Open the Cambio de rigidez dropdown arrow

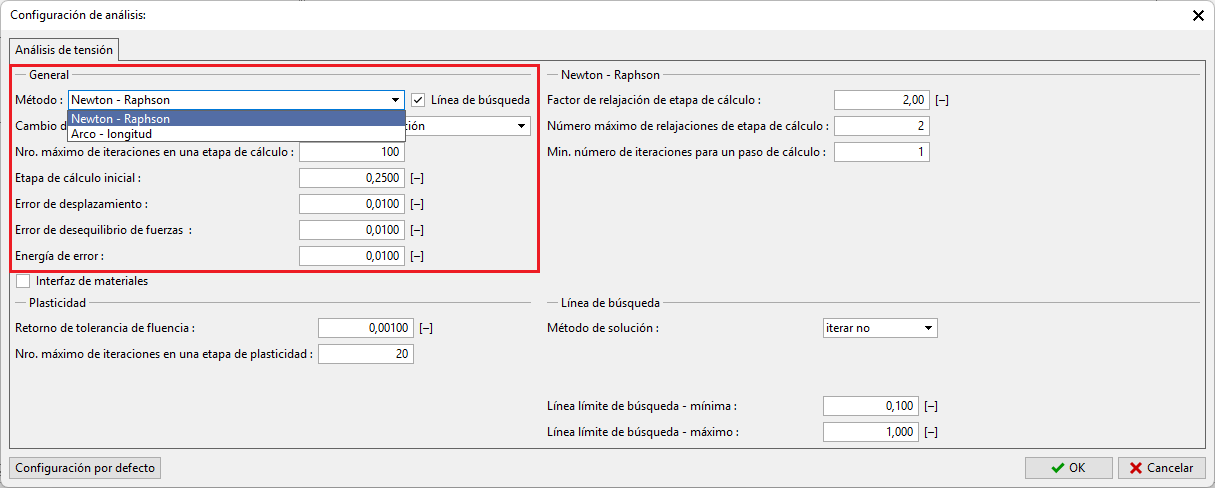[x=521, y=126]
